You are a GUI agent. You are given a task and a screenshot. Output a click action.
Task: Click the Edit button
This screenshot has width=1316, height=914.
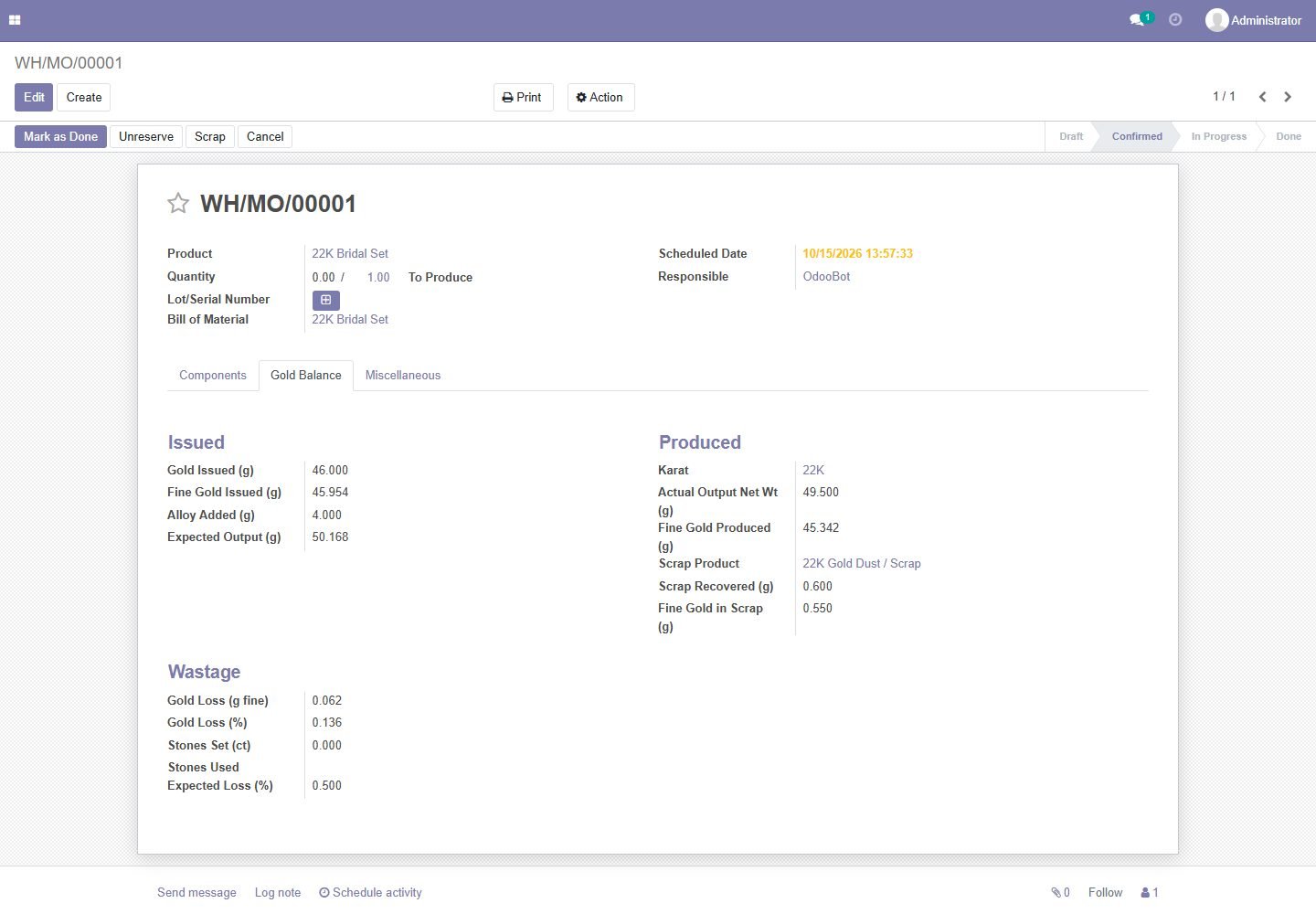pyautogui.click(x=34, y=98)
